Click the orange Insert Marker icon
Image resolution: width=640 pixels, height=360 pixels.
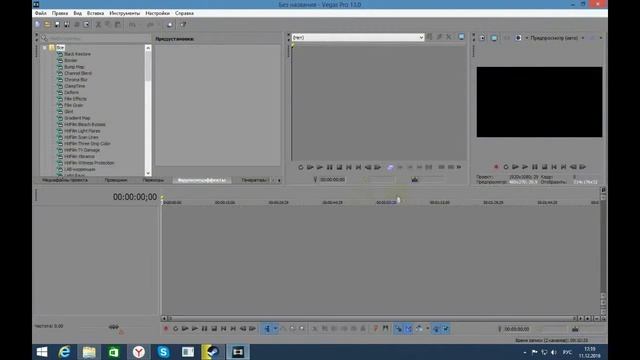tap(376, 329)
